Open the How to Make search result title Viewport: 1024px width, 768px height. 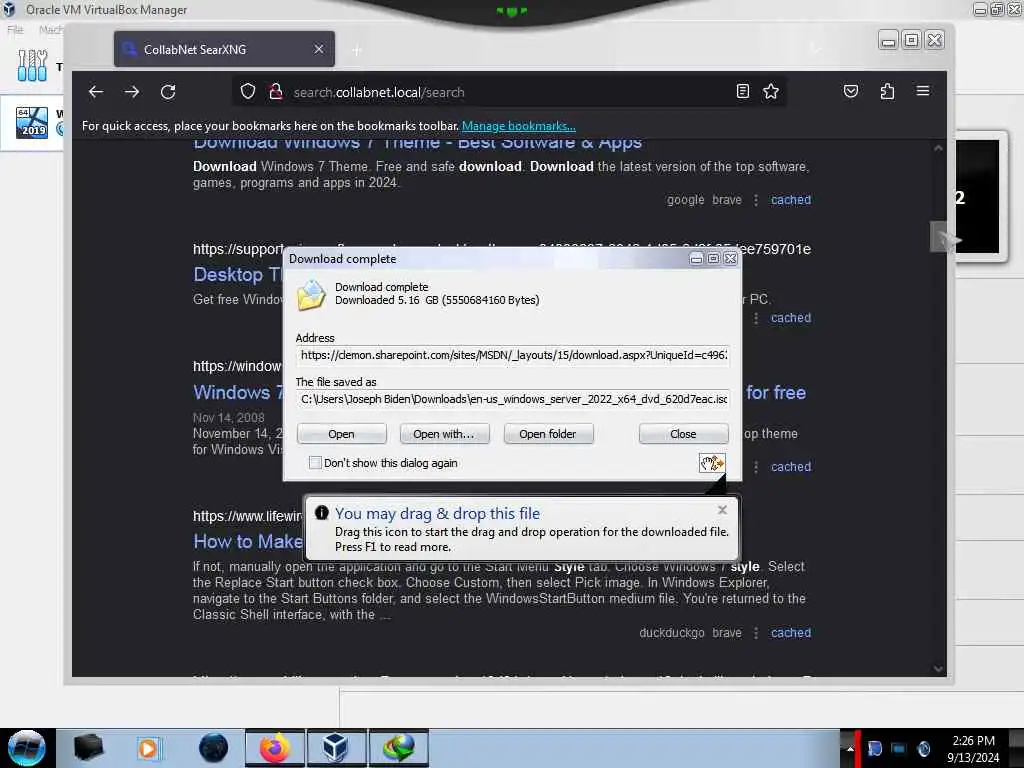coord(248,541)
